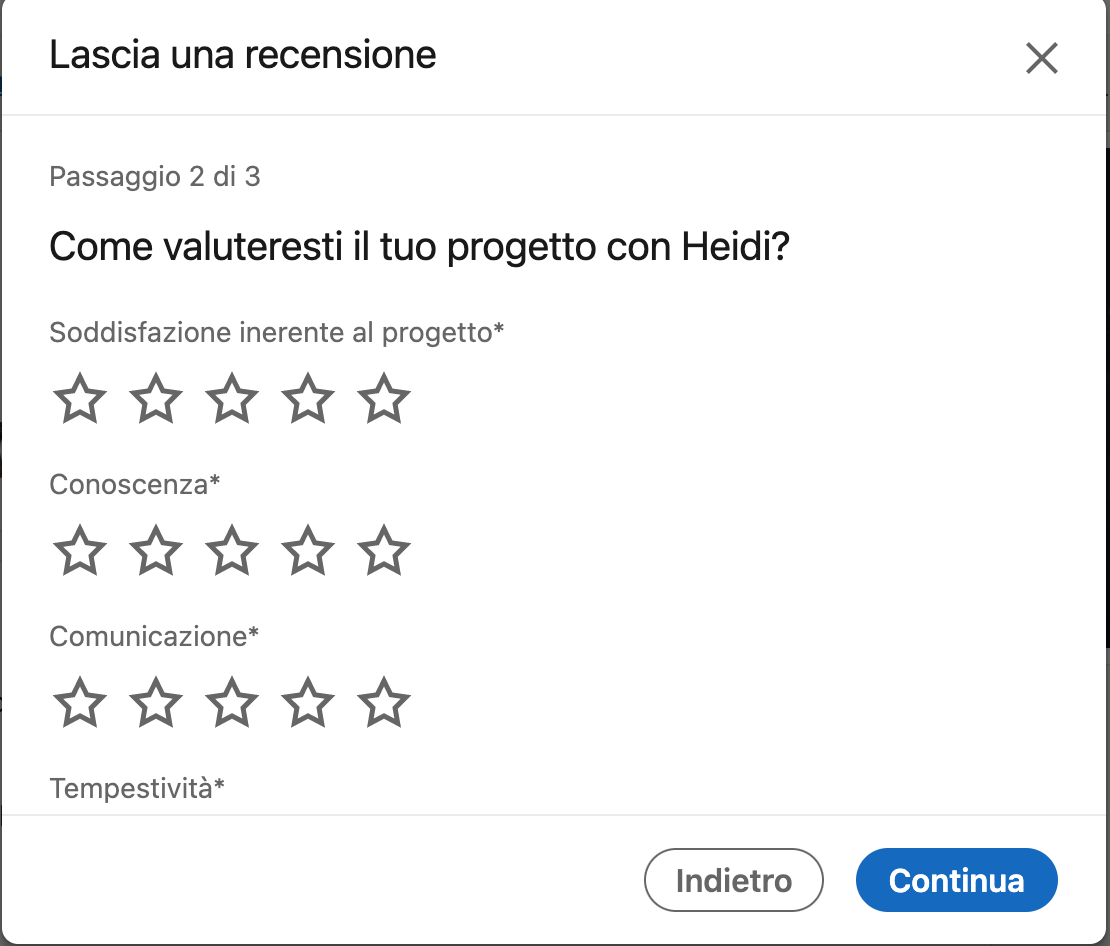Give Comunicazione one star
The height and width of the screenshot is (946, 1110).
[x=80, y=704]
